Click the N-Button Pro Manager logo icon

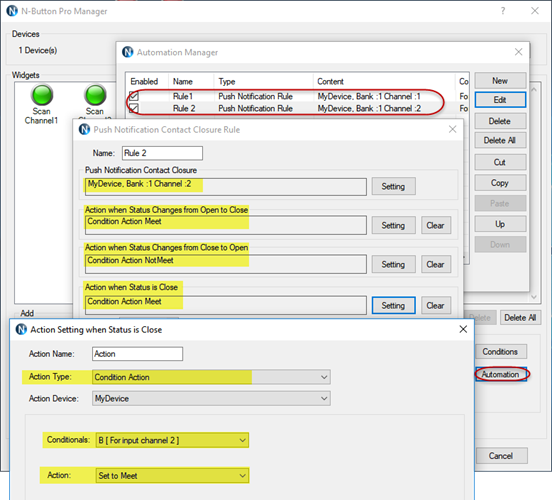(x=12, y=11)
